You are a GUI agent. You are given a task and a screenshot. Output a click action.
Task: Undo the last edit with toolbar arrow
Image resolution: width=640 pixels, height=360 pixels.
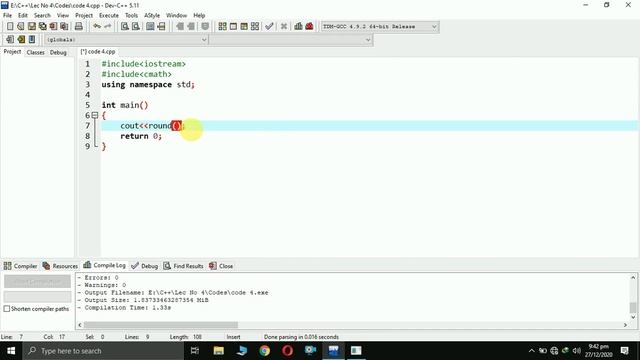[x=97, y=27]
